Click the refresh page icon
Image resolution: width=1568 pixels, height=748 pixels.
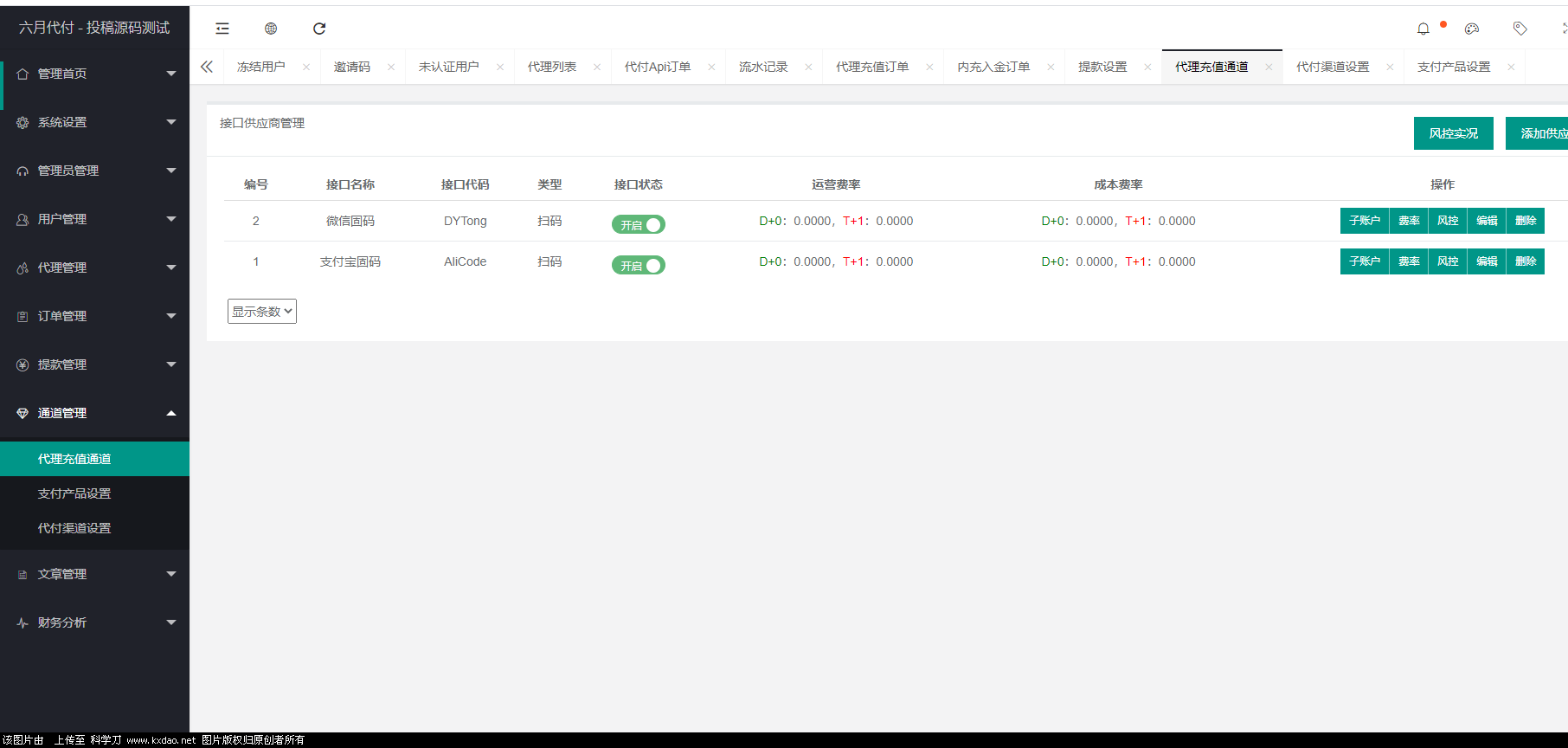click(319, 29)
